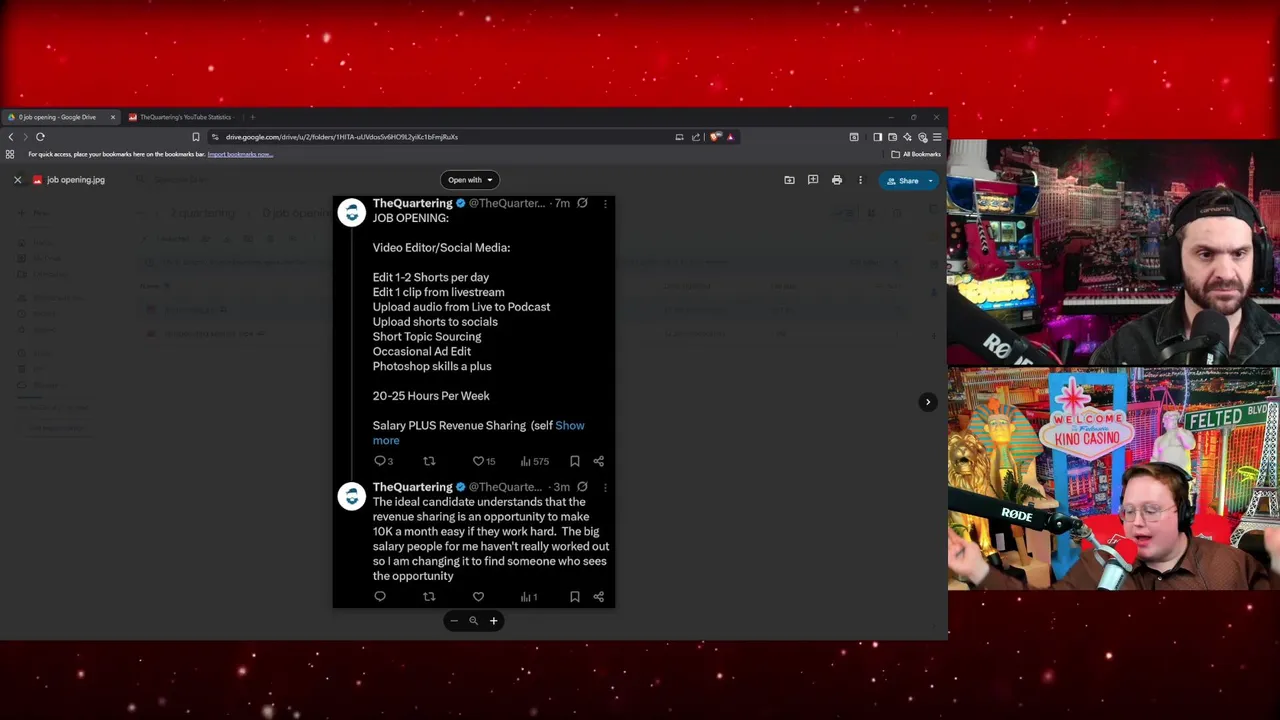Click the 'job opening.jpg' file name
Image resolution: width=1280 pixels, height=720 pixels.
click(76, 180)
